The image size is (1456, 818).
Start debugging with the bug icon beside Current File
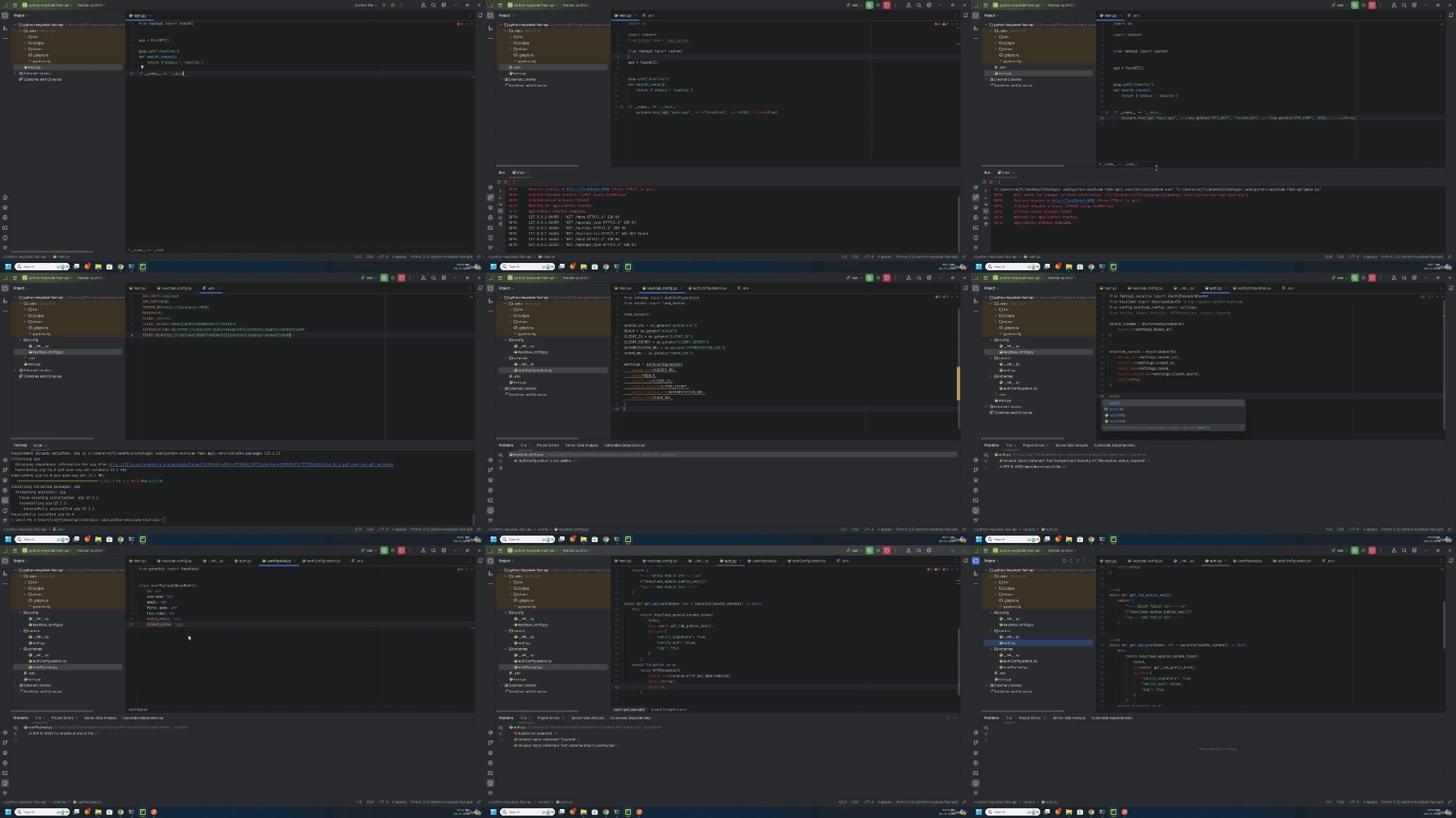(393, 5)
